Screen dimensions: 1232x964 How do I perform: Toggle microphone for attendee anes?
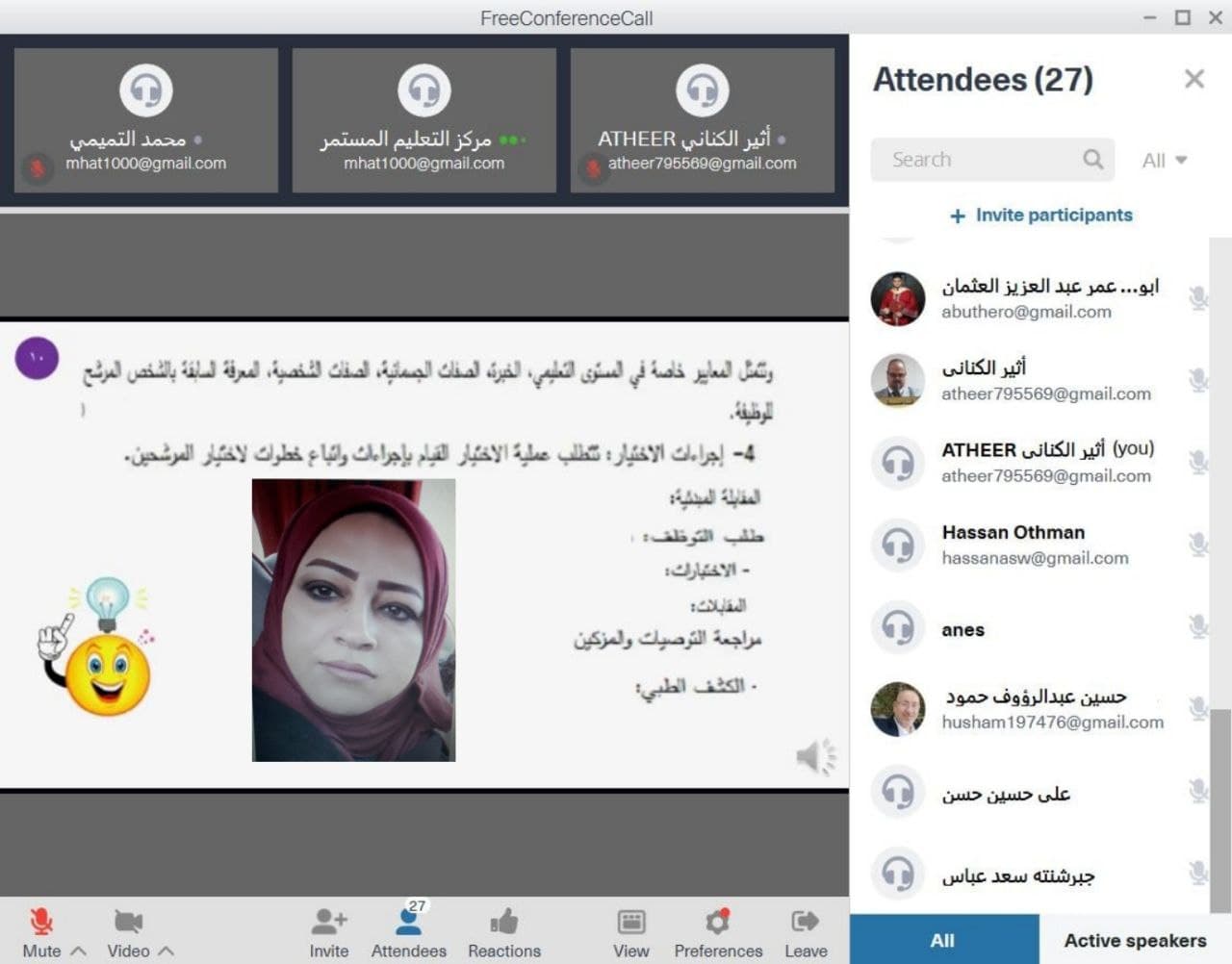click(1198, 626)
